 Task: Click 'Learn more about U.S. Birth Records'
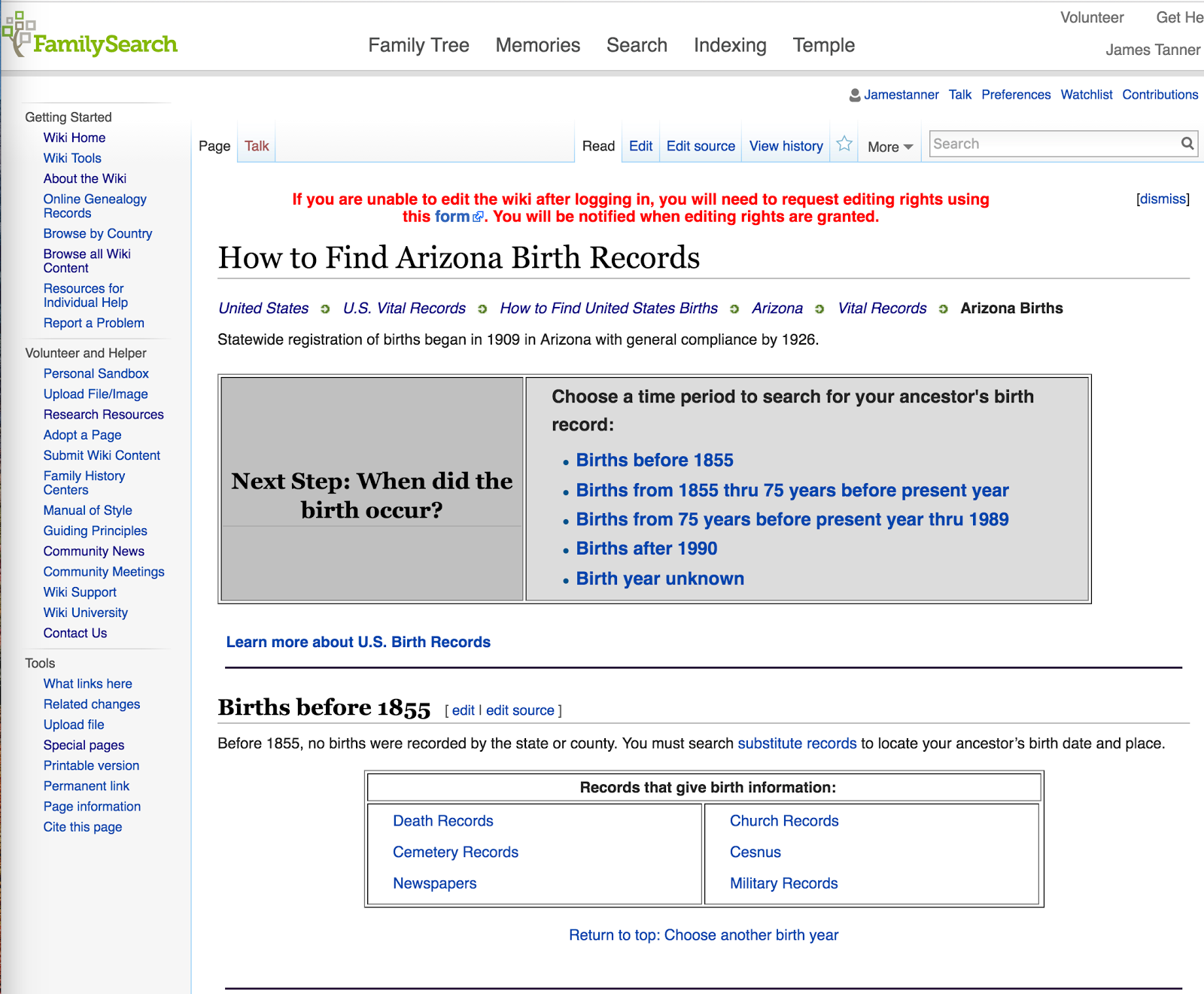(359, 642)
